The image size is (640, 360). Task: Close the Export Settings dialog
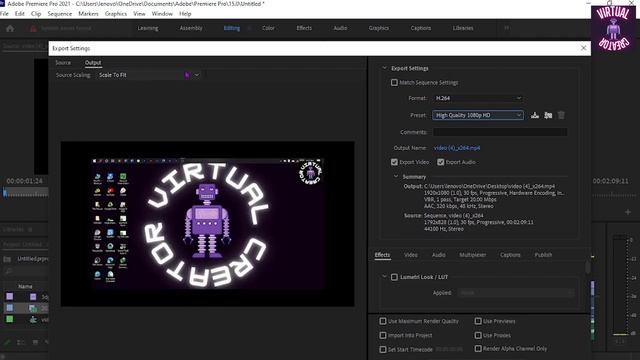(x=584, y=48)
